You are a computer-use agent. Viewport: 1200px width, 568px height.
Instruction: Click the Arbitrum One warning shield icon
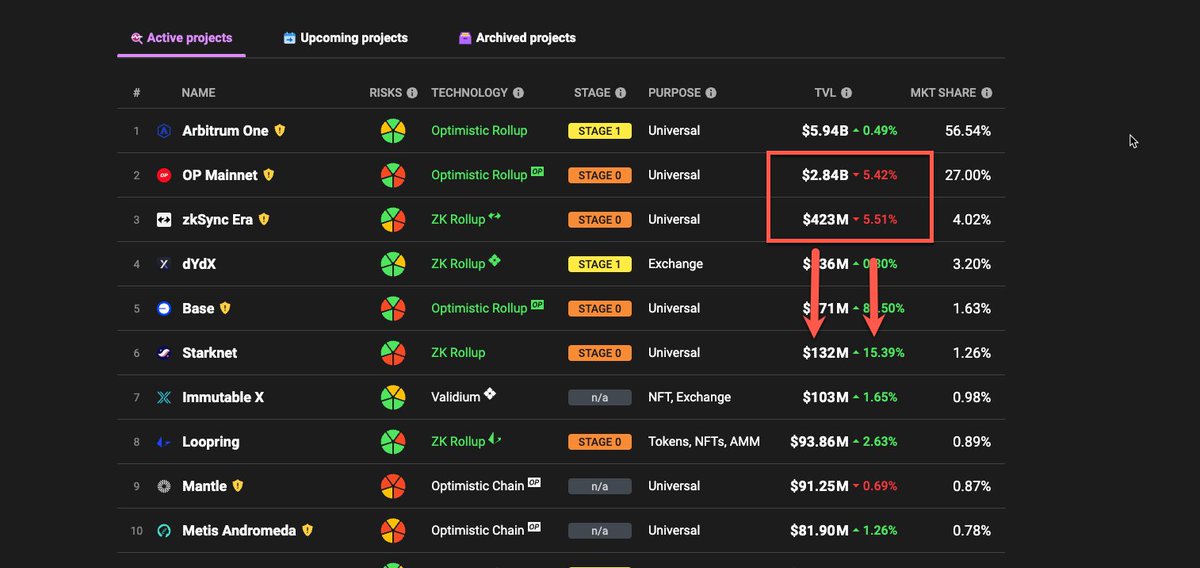[280, 131]
